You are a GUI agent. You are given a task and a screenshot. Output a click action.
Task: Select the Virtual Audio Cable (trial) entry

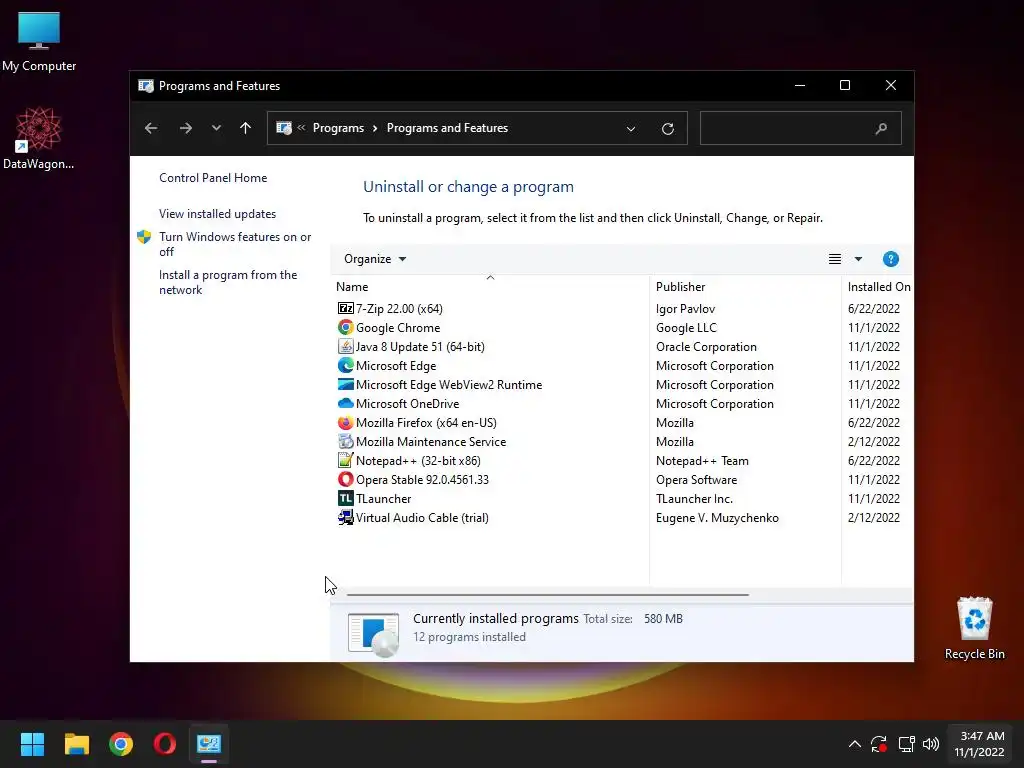pos(422,517)
